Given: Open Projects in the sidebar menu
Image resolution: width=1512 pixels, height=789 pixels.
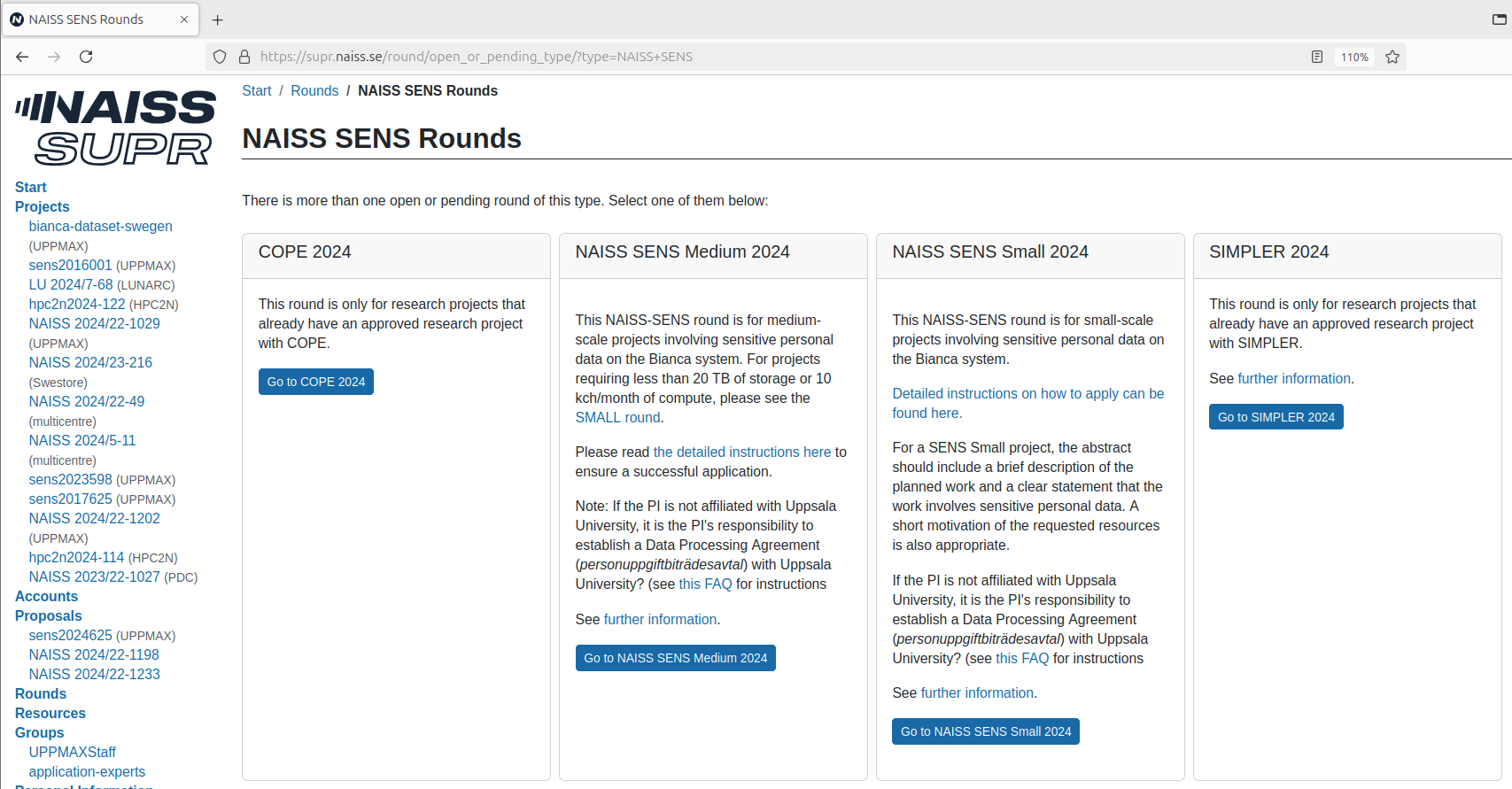Looking at the screenshot, I should point(43,206).
